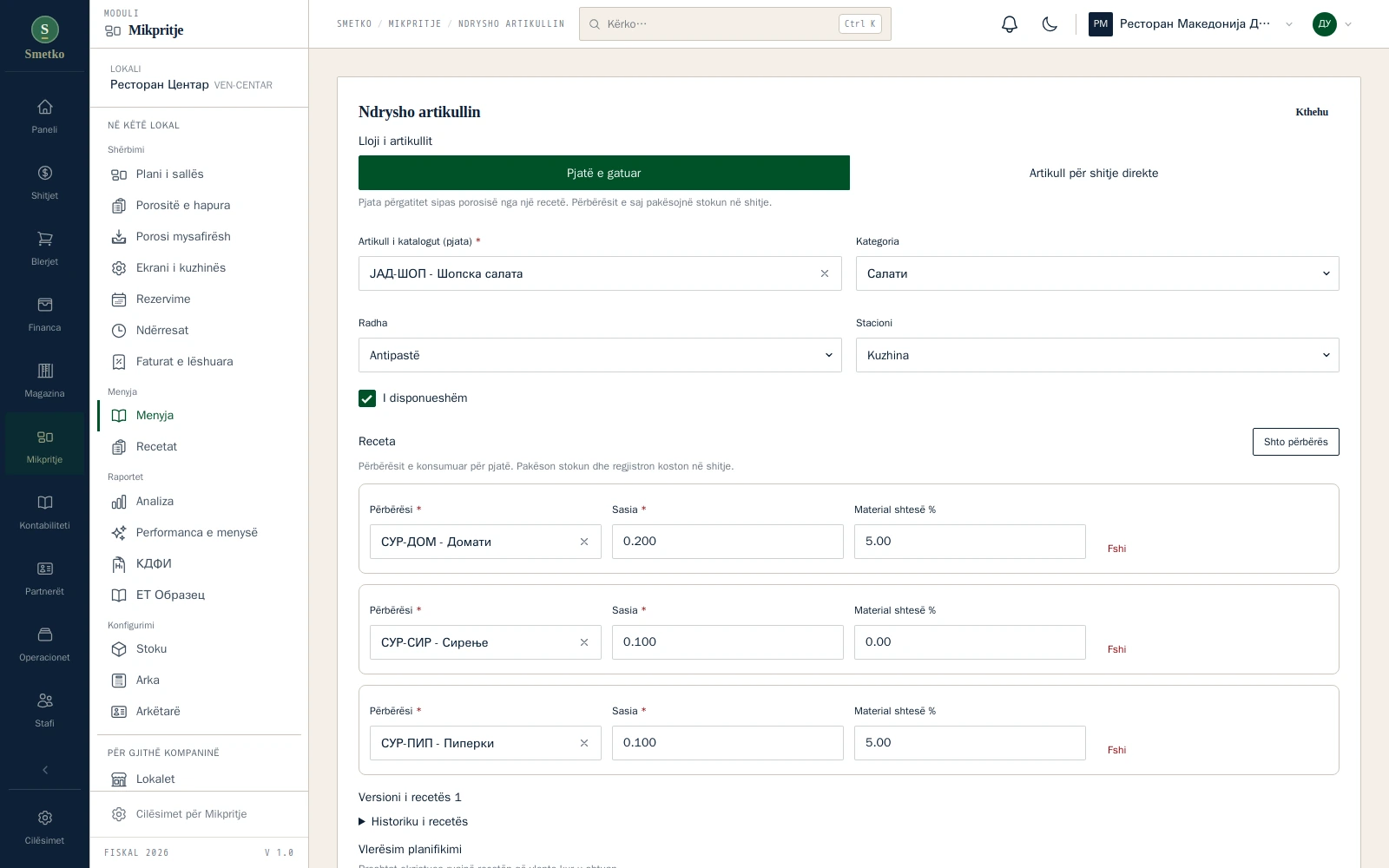This screenshot has width=1389, height=868.
Task: Select Pjatë e gatuar article type
Action: (x=604, y=173)
